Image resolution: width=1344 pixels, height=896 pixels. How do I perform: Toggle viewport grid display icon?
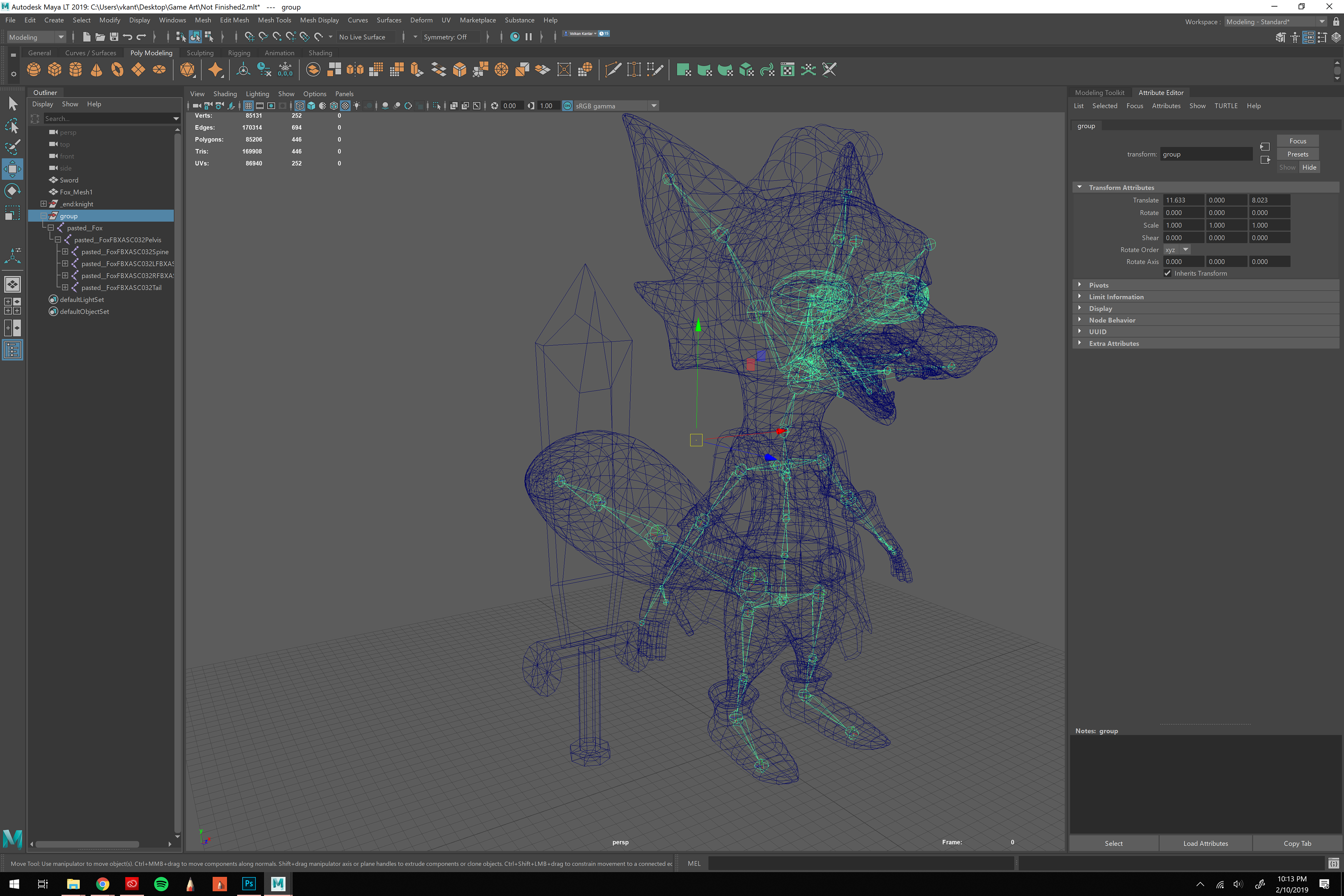[248, 106]
